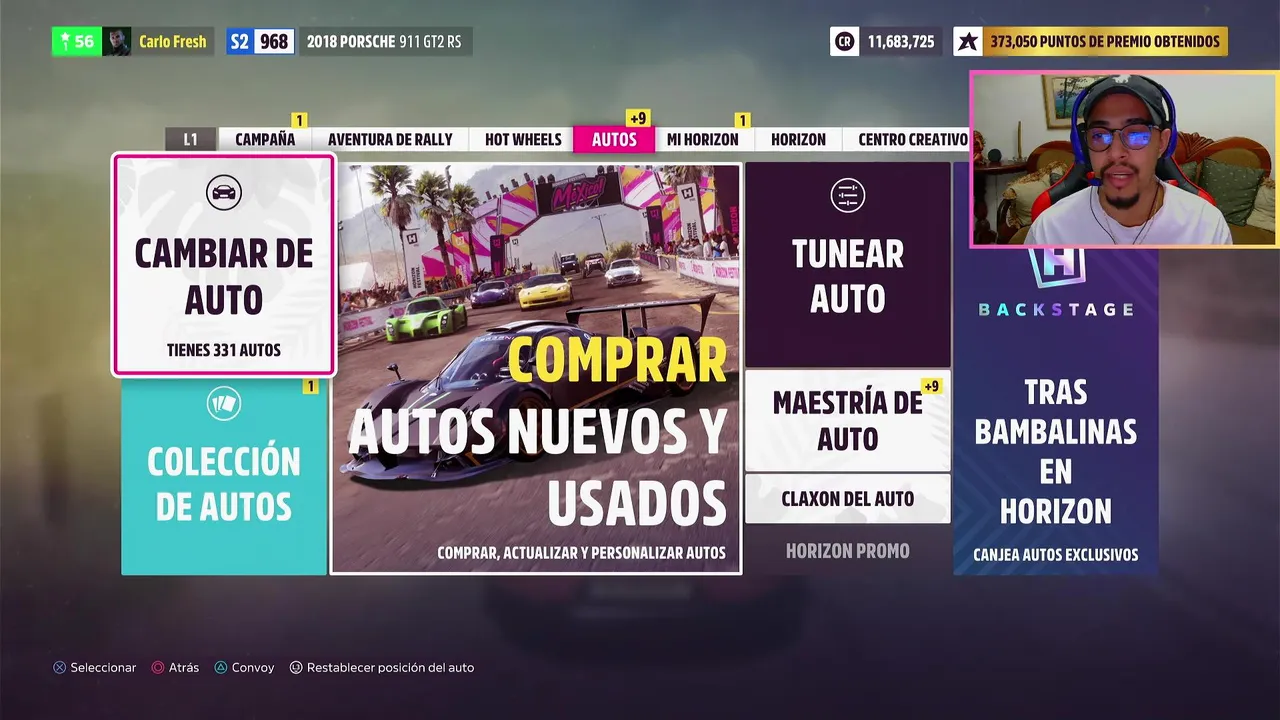Click the Canjea Autos Exclusivos text
1280x720 pixels.
tap(1056, 554)
